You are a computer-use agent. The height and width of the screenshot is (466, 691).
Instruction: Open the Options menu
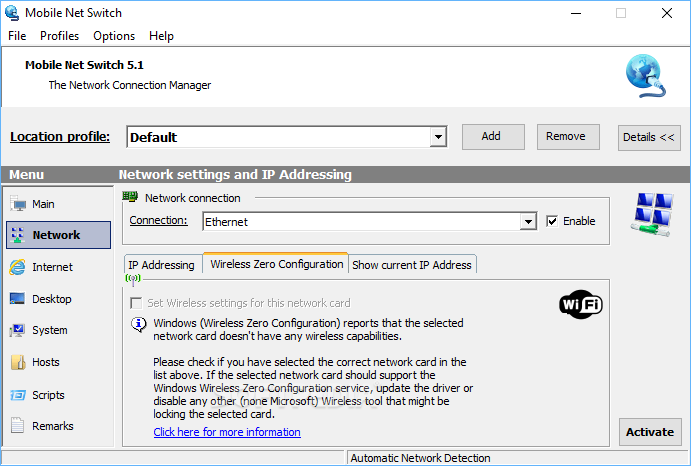[x=114, y=36]
